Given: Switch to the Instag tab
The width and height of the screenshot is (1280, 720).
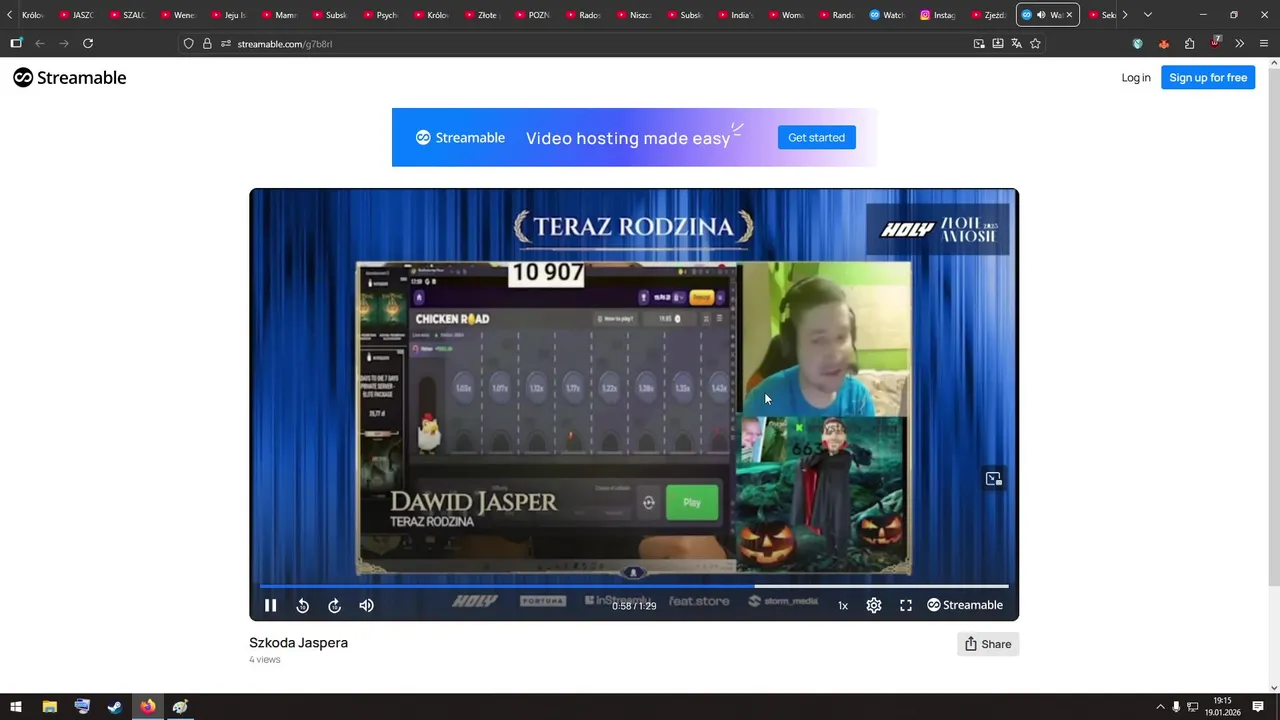Looking at the screenshot, I should [x=937, y=15].
